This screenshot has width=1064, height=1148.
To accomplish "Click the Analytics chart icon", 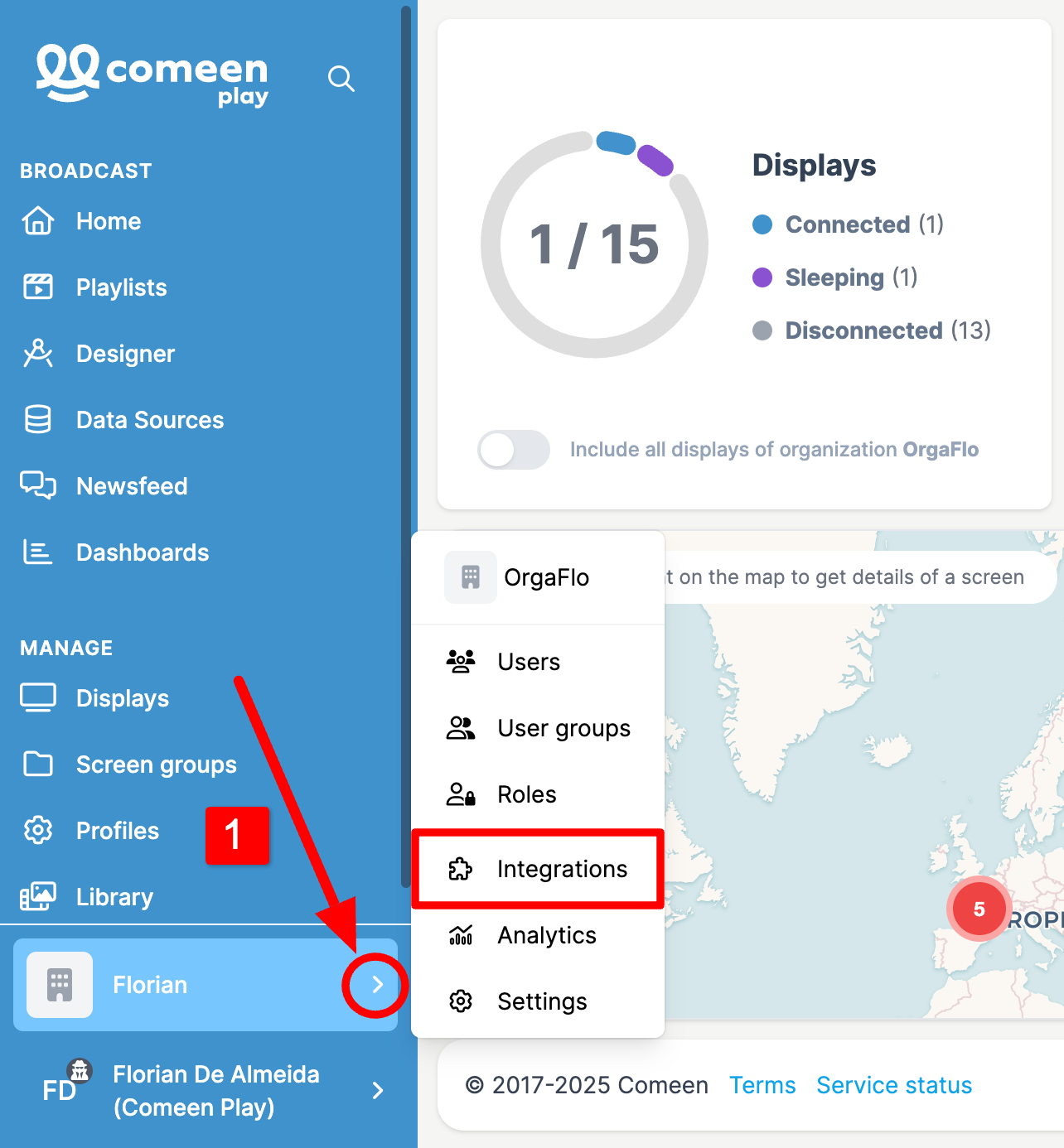I will [x=461, y=934].
